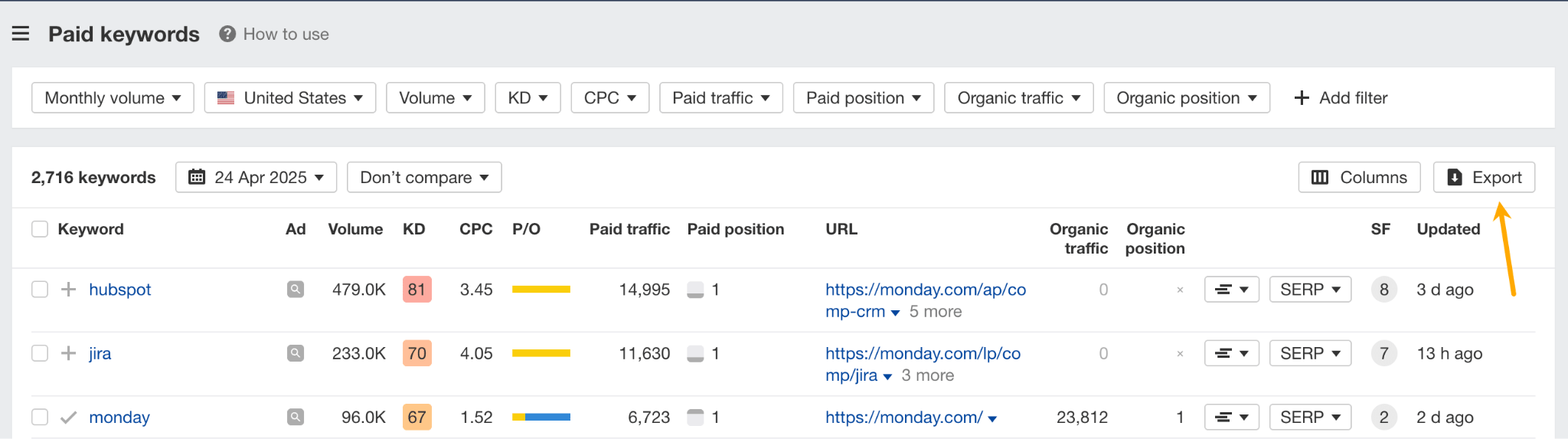The height and width of the screenshot is (439, 1568).
Task: Click the calendar icon beside 24 Apr 2025
Action: [x=197, y=177]
